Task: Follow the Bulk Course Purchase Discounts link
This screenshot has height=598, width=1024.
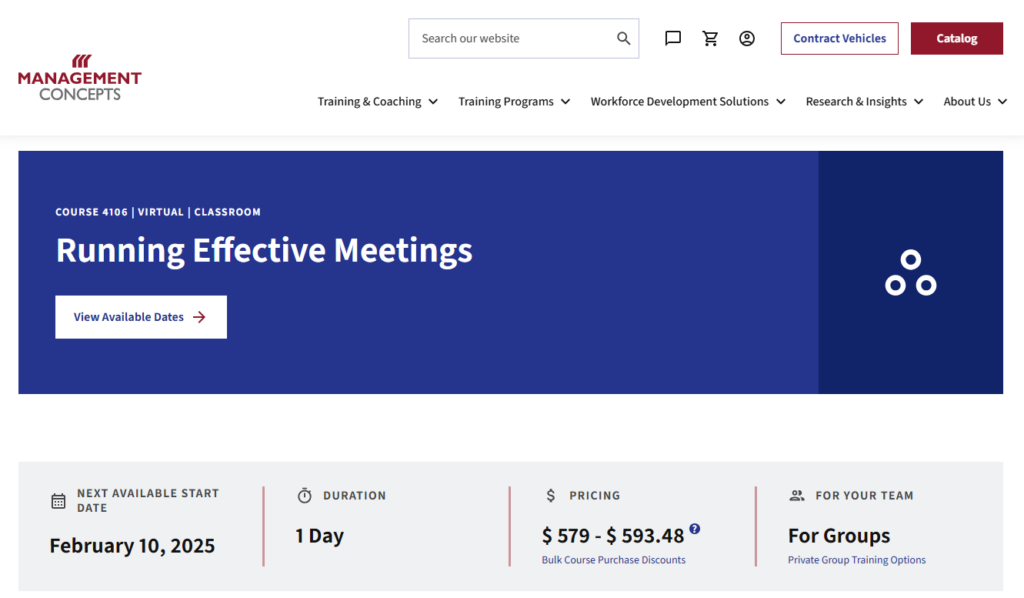Action: point(613,560)
